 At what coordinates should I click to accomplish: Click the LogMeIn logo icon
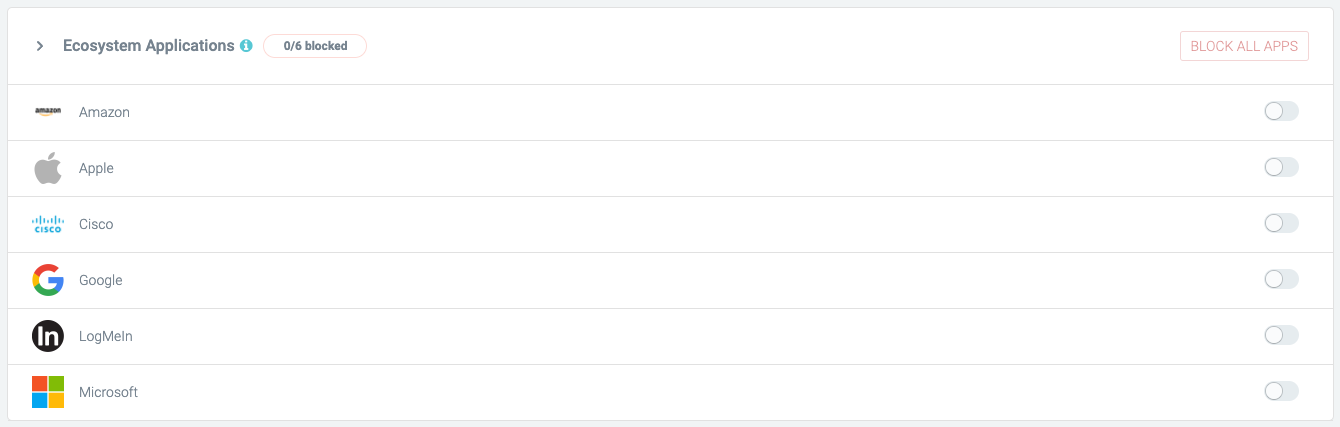click(x=48, y=336)
